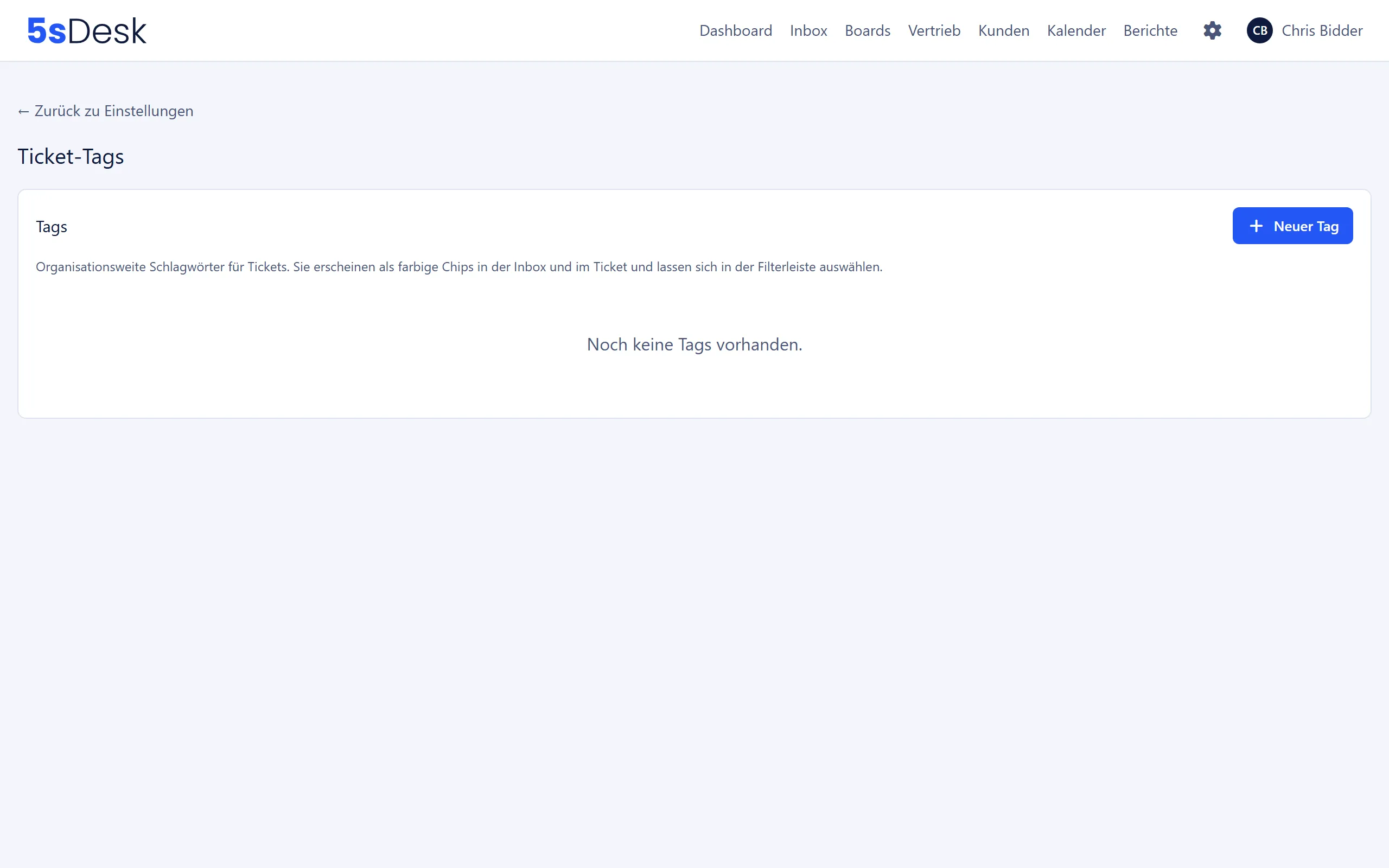The width and height of the screenshot is (1389, 868).
Task: Open the Chris Bidder profile name
Action: click(1322, 30)
